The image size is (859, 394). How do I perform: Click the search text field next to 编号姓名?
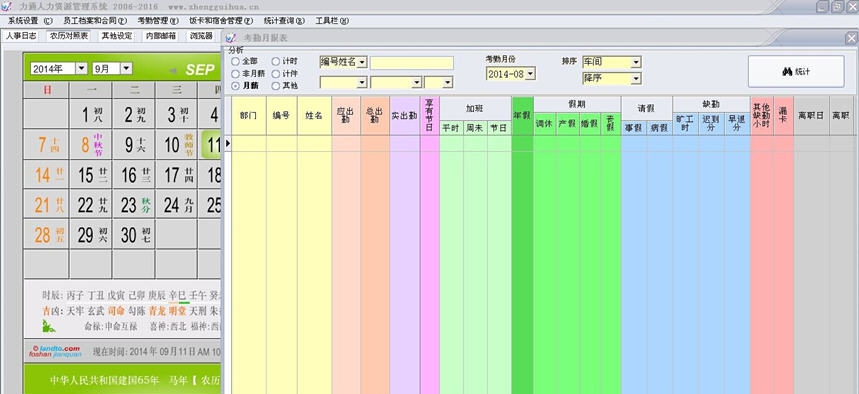pyautogui.click(x=411, y=62)
